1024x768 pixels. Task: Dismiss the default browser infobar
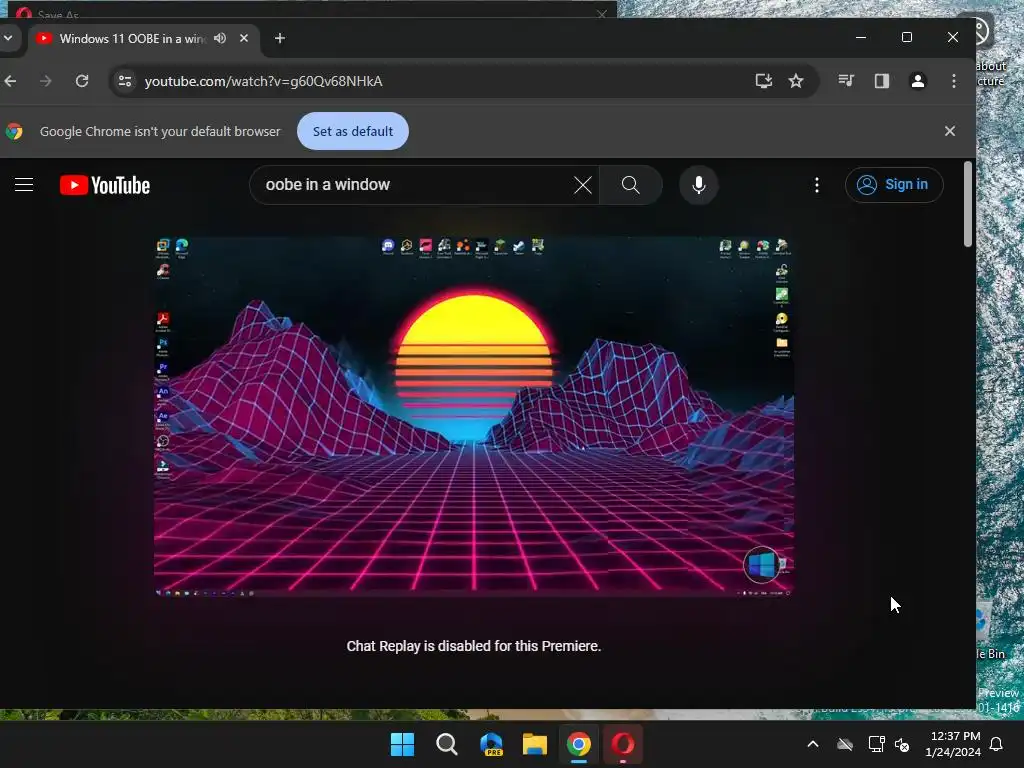[950, 131]
